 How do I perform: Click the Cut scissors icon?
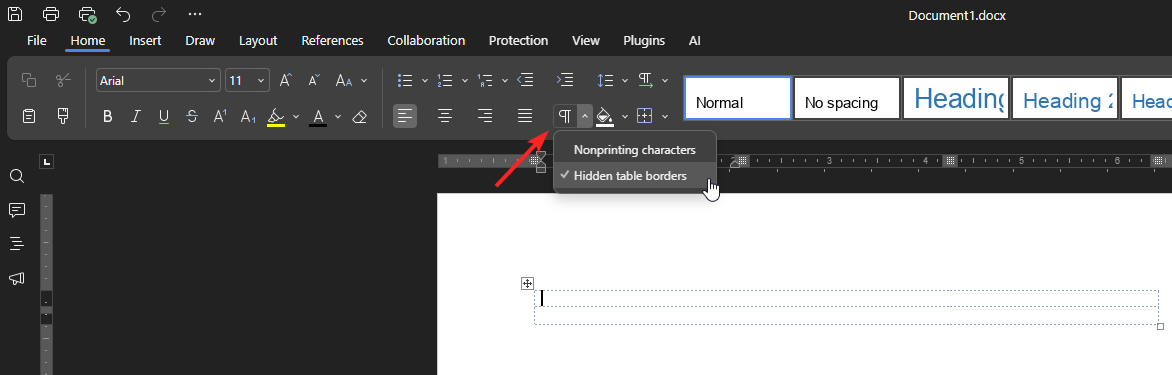[64, 80]
